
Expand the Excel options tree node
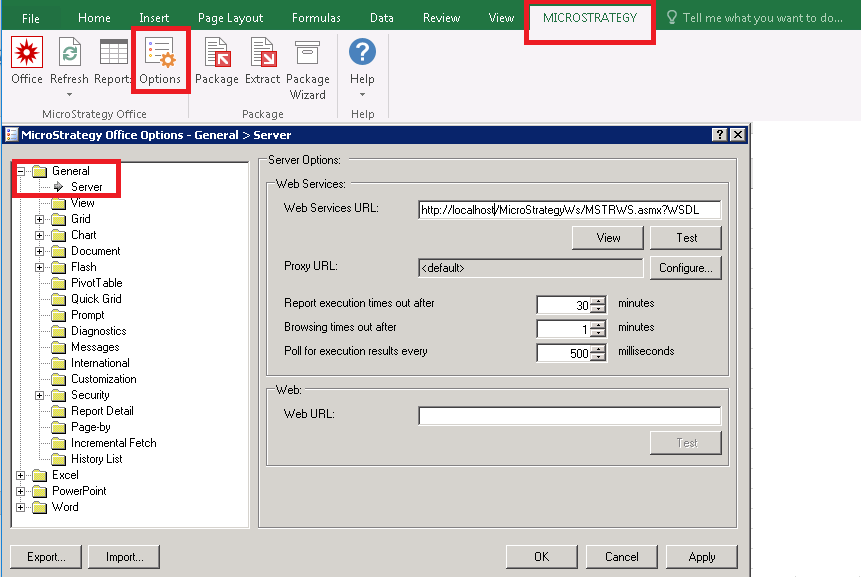[x=22, y=475]
